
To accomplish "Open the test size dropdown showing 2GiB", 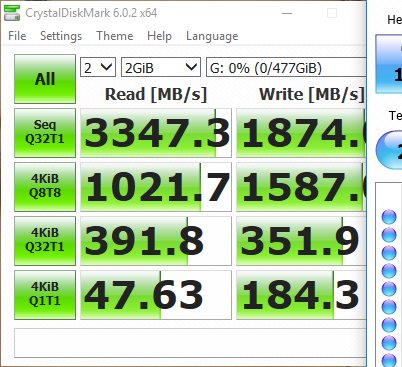I will coord(161,68).
